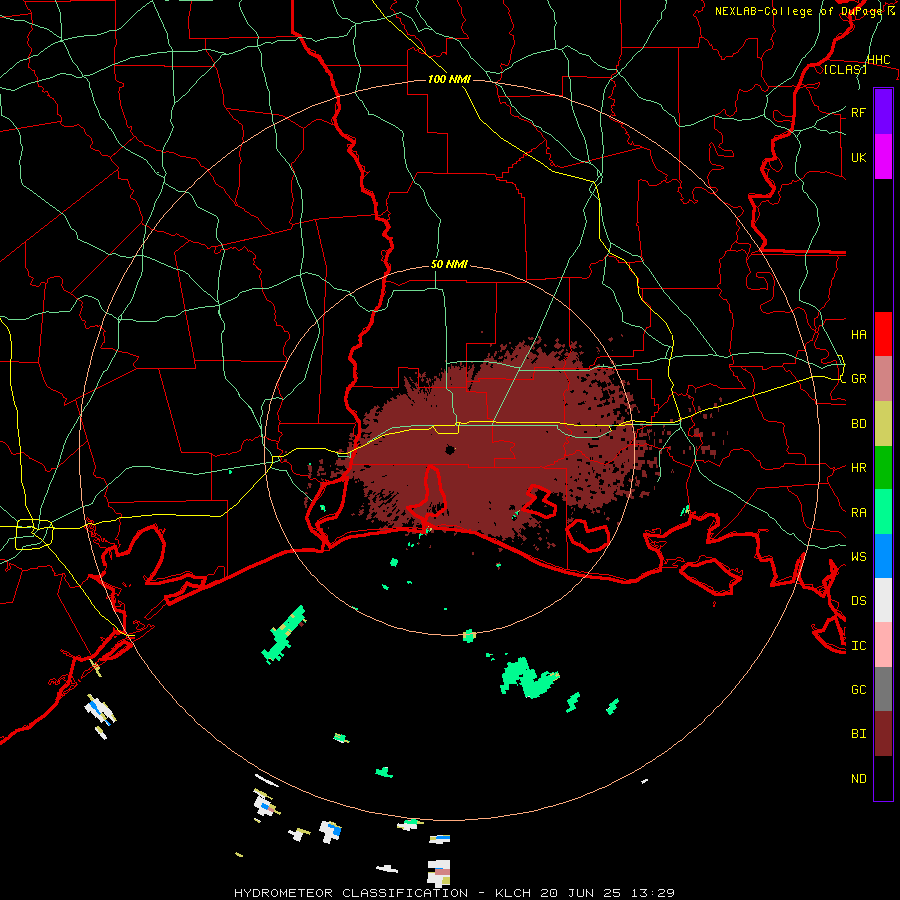Click the mint green RA legend swatch
Image resolution: width=900 pixels, height=900 pixels.
[x=883, y=512]
